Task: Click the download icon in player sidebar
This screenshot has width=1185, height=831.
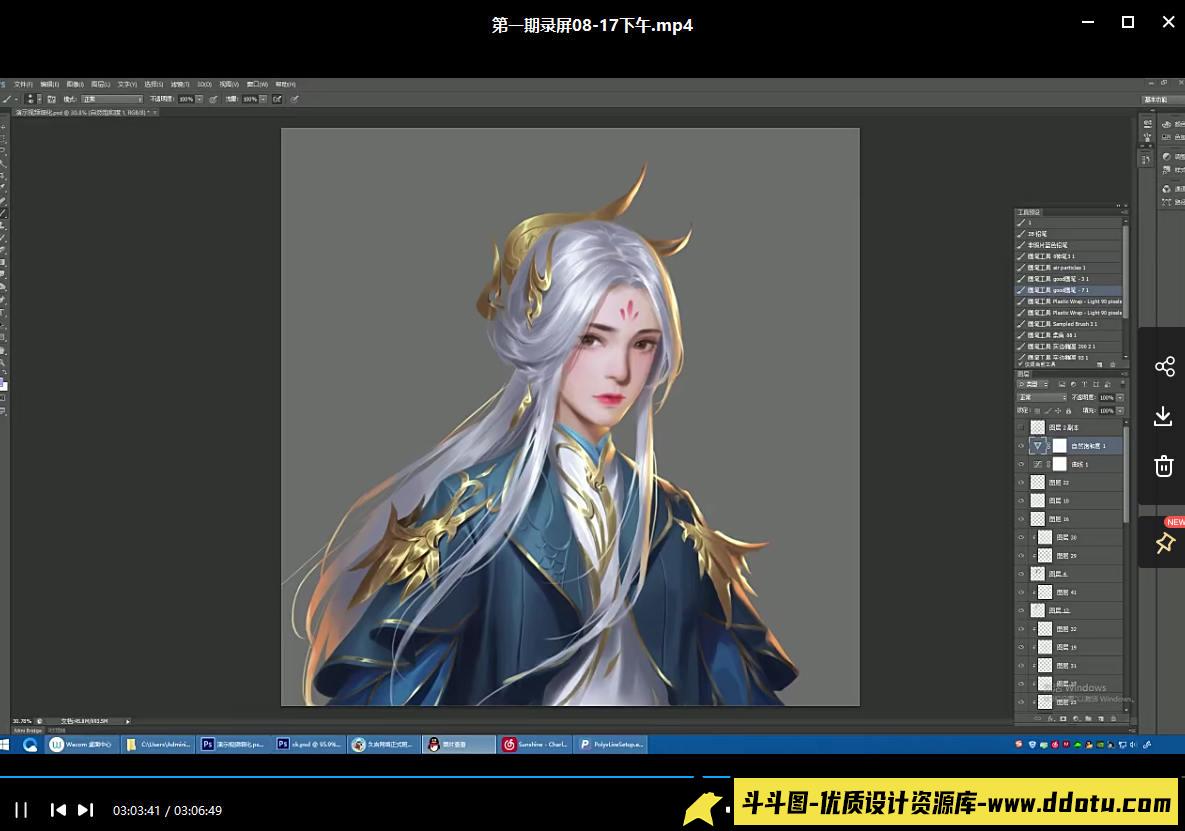Action: click(x=1164, y=416)
